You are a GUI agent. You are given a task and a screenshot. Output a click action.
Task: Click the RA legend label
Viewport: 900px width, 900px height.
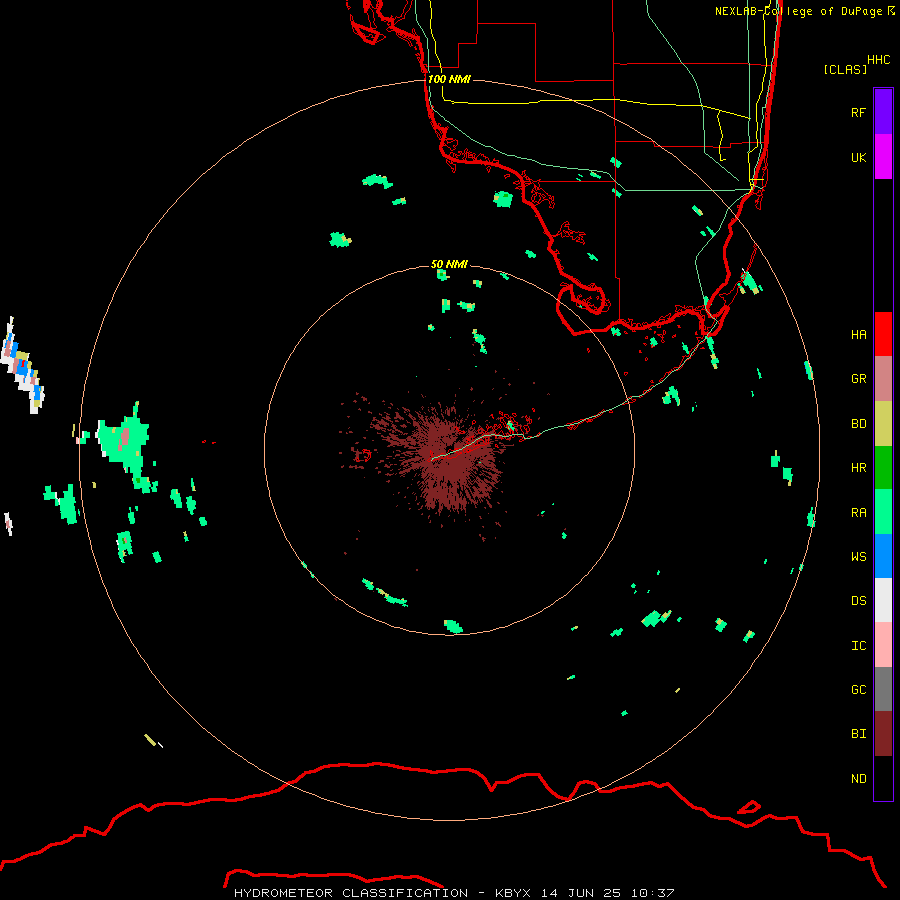858,512
